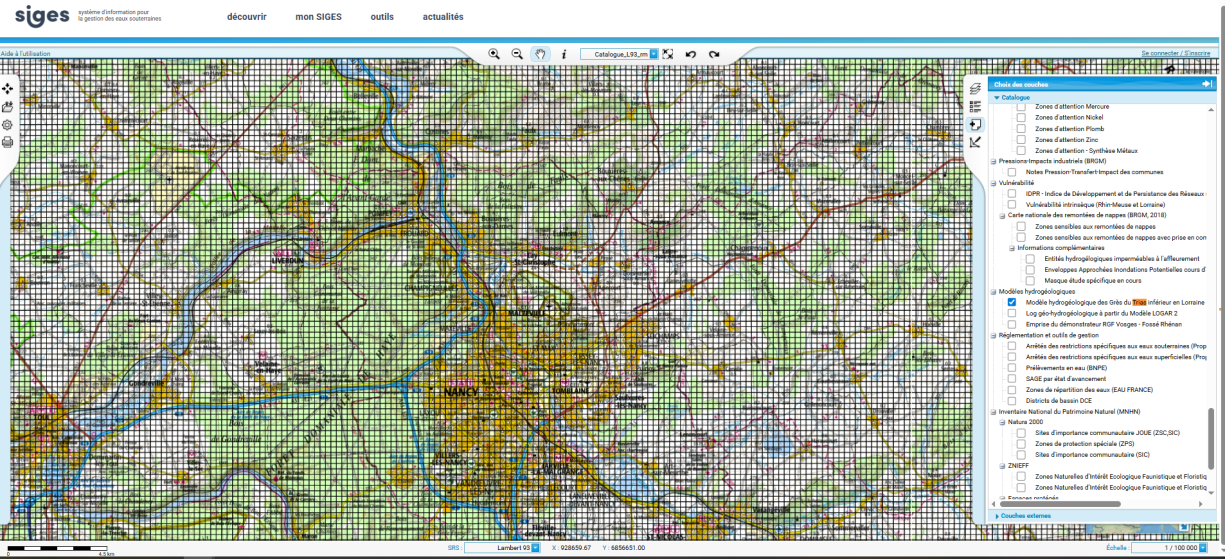Screen dimensions: 1225x559
Task: Open the SRS Lambert 93 dropdown
Action: pos(535,548)
